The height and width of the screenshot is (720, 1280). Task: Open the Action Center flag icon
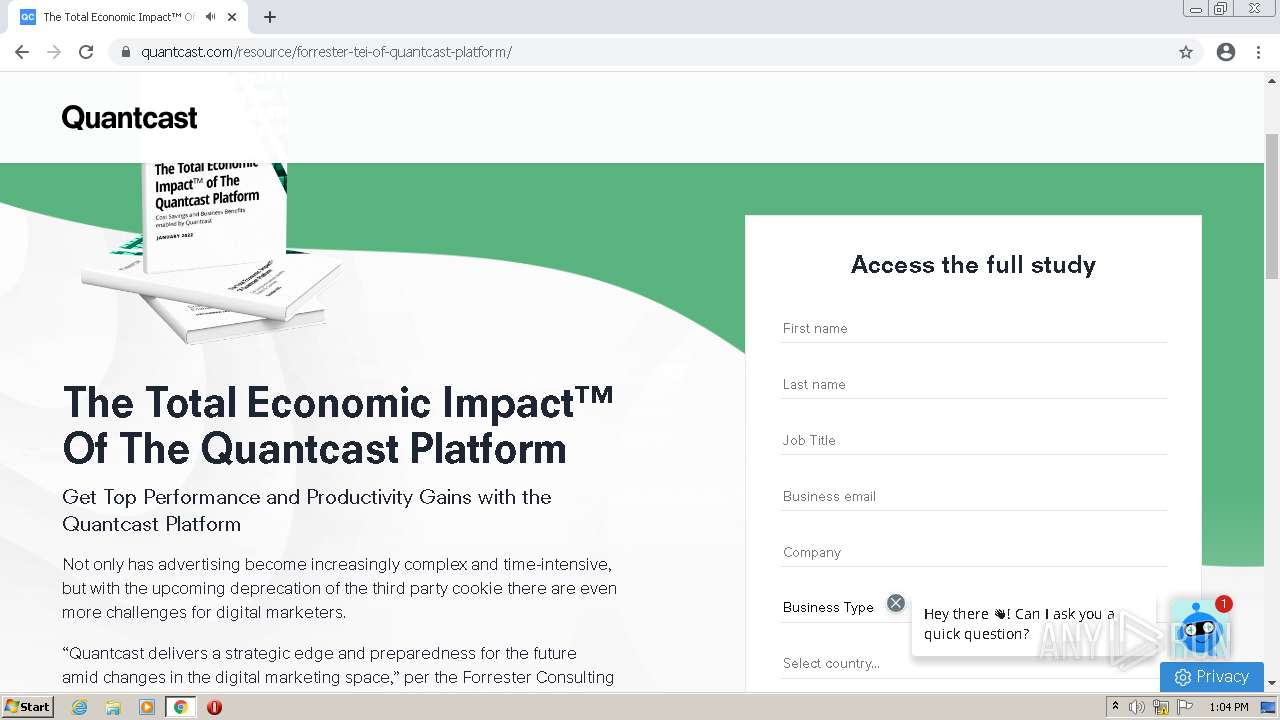coord(1185,707)
